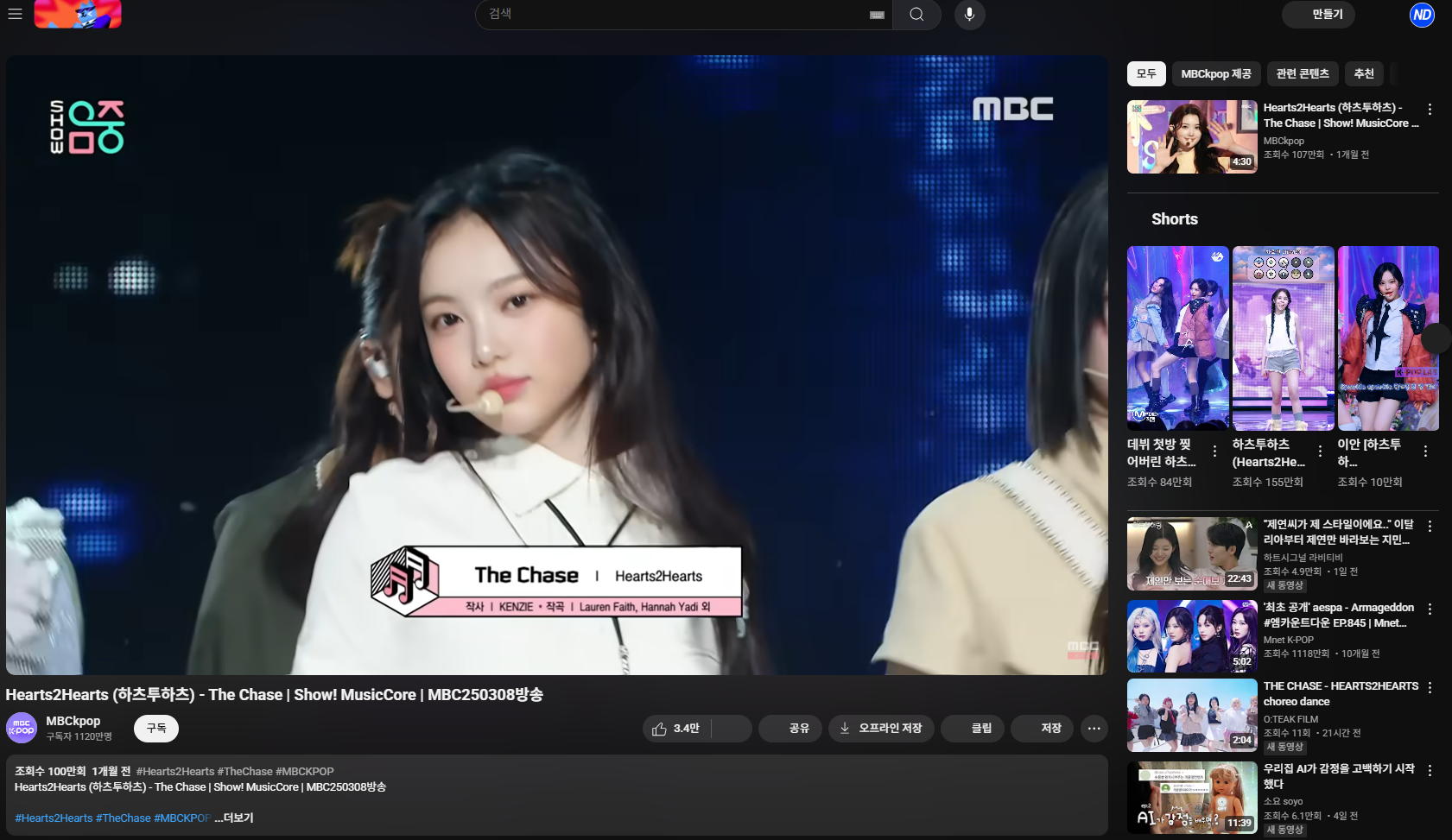Screen dimensions: 1452x840
Task: Click the magnifier search button
Action: 916,15
